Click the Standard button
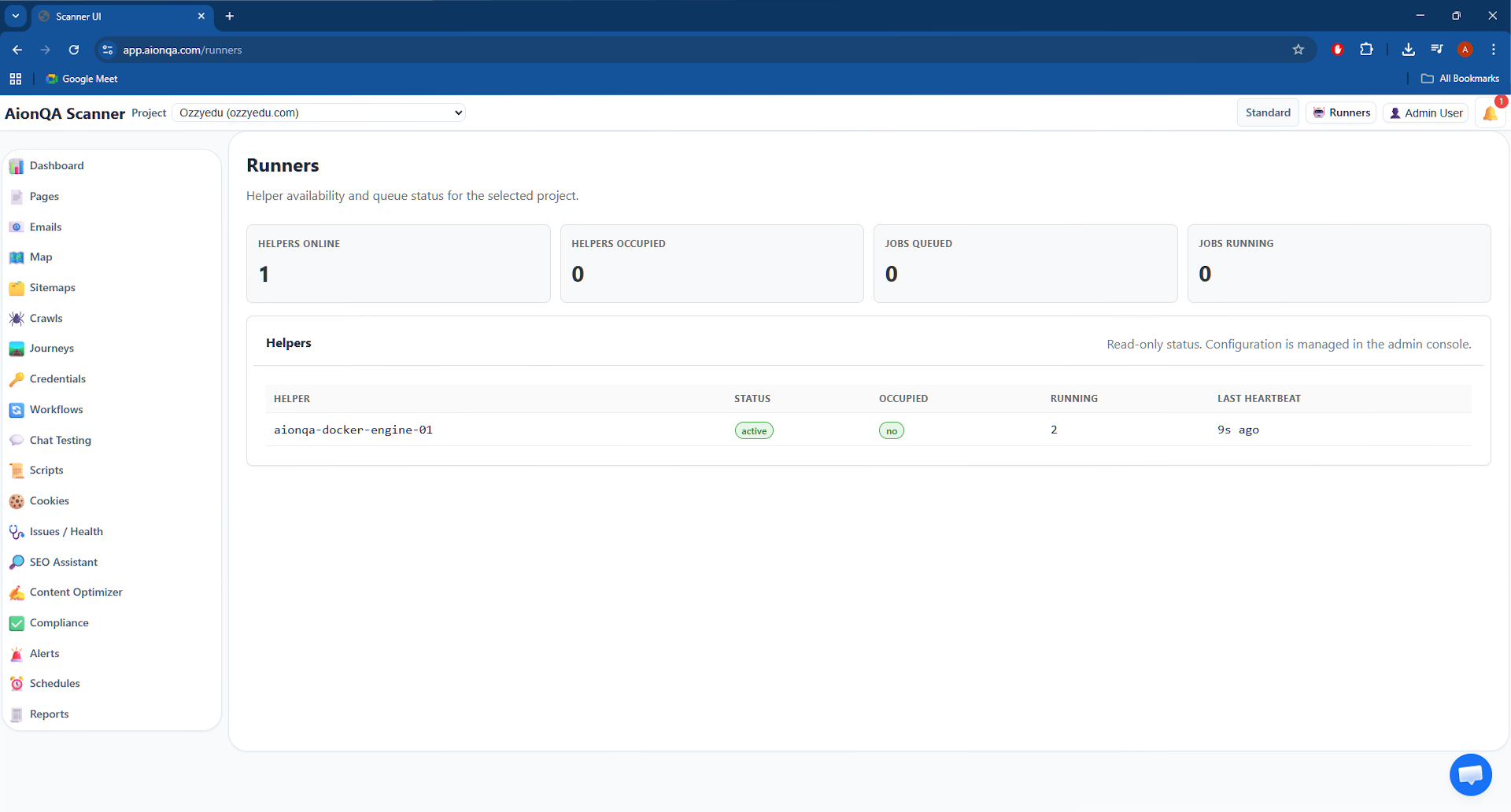 coord(1267,113)
